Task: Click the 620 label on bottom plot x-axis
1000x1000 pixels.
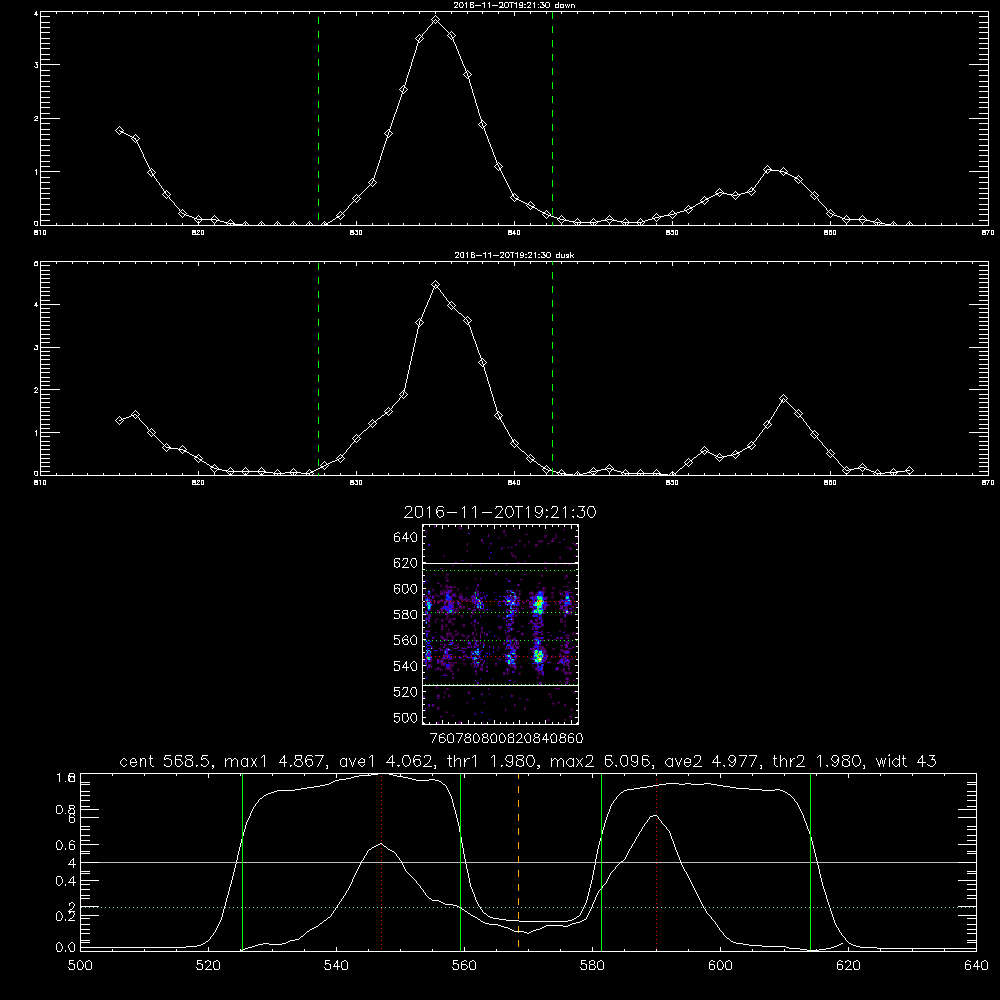Action: pos(848,966)
